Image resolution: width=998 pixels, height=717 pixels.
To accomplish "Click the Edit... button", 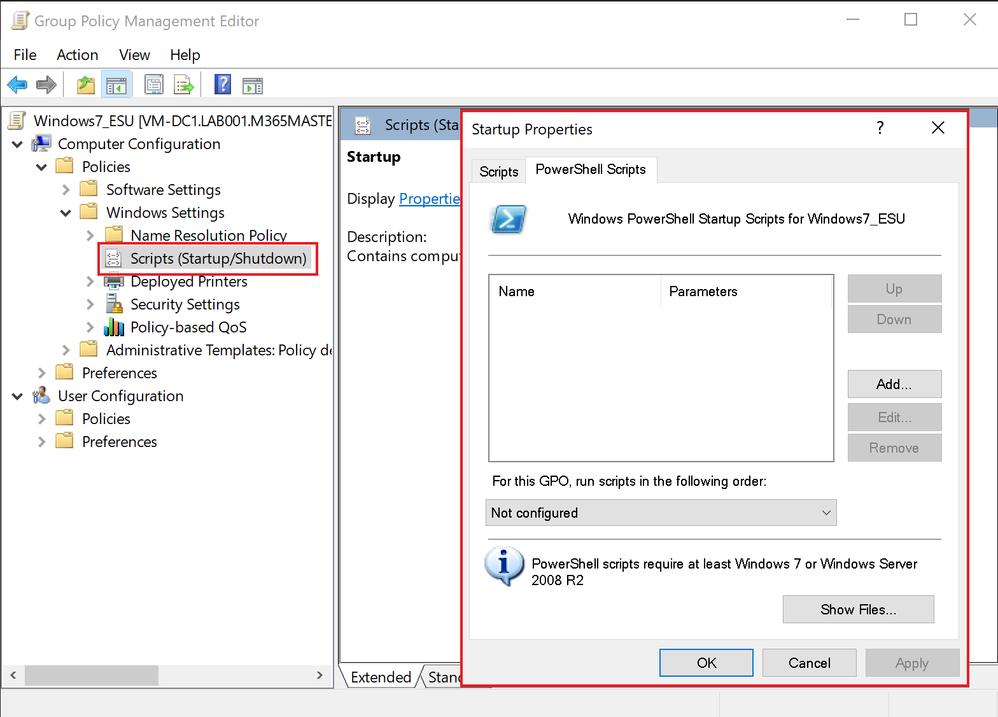I will pyautogui.click(x=894, y=417).
